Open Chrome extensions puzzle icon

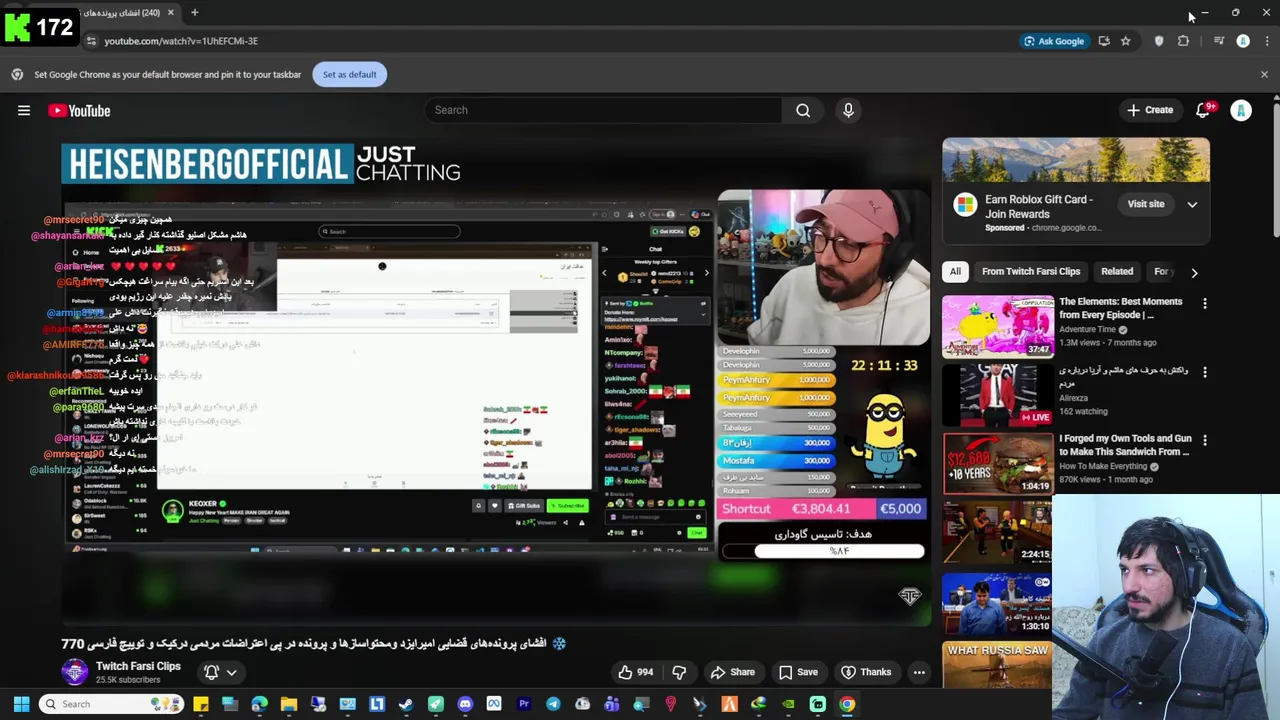pos(1183,41)
